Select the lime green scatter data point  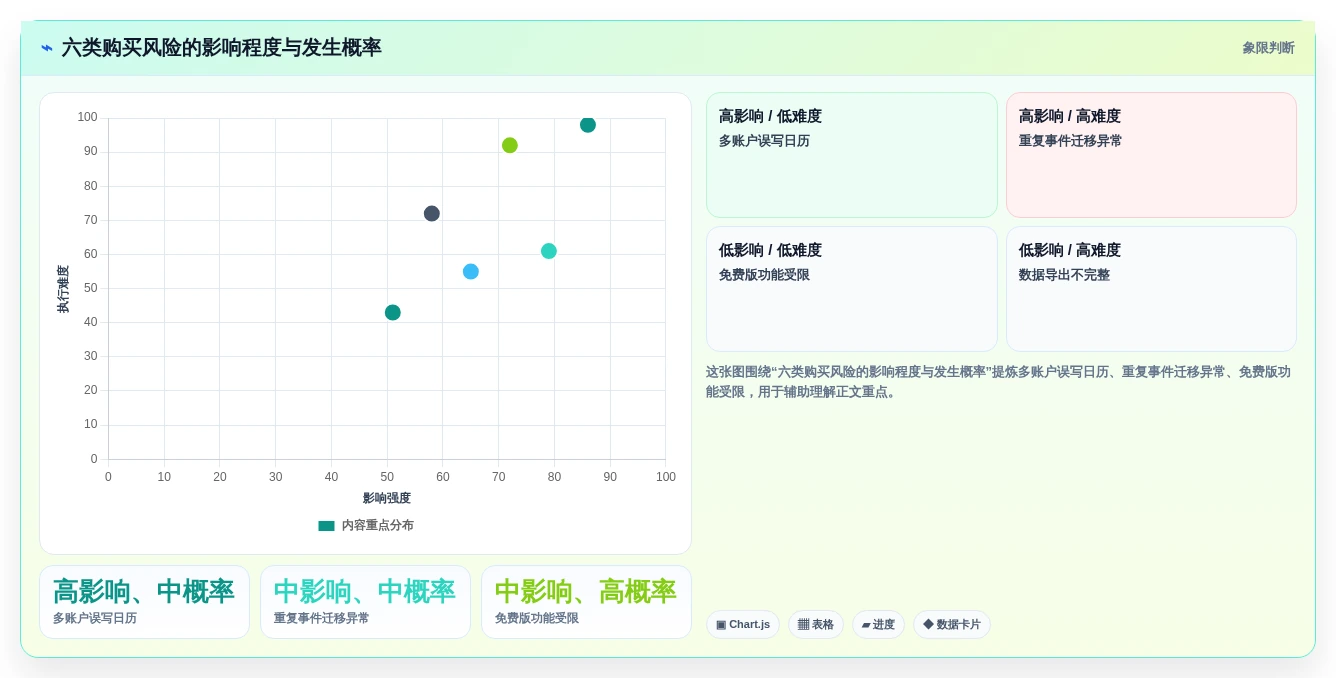pyautogui.click(x=510, y=145)
